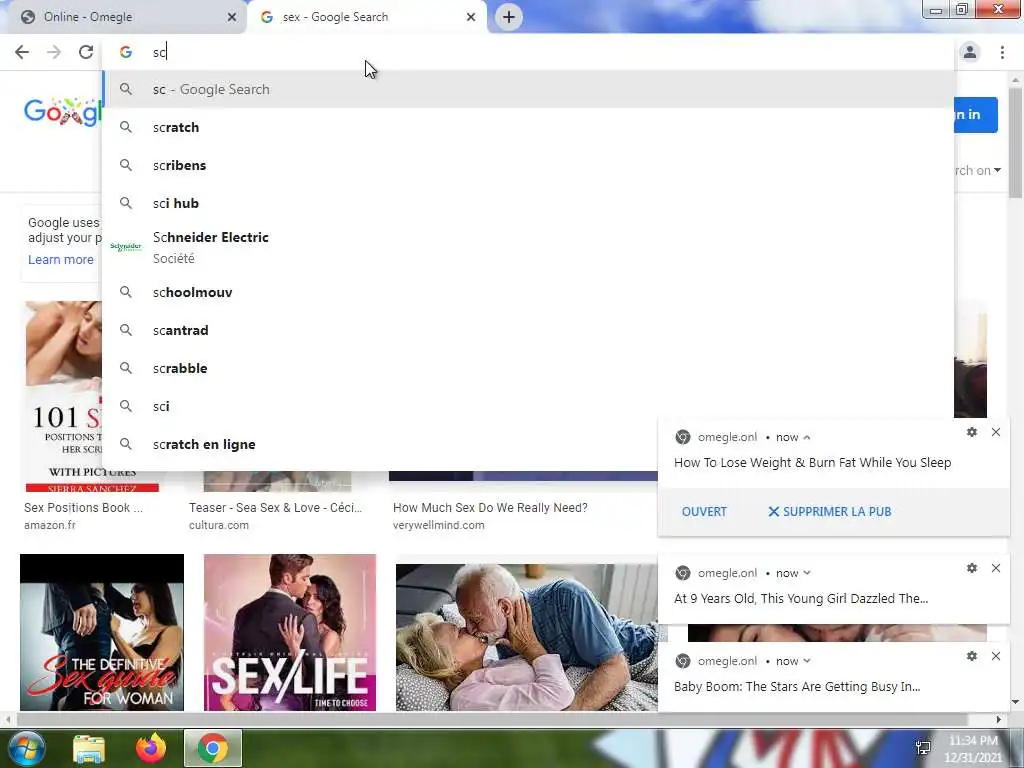This screenshot has width=1024, height=768.
Task: Choose the 'scratch' suggestion
Action: (529, 127)
